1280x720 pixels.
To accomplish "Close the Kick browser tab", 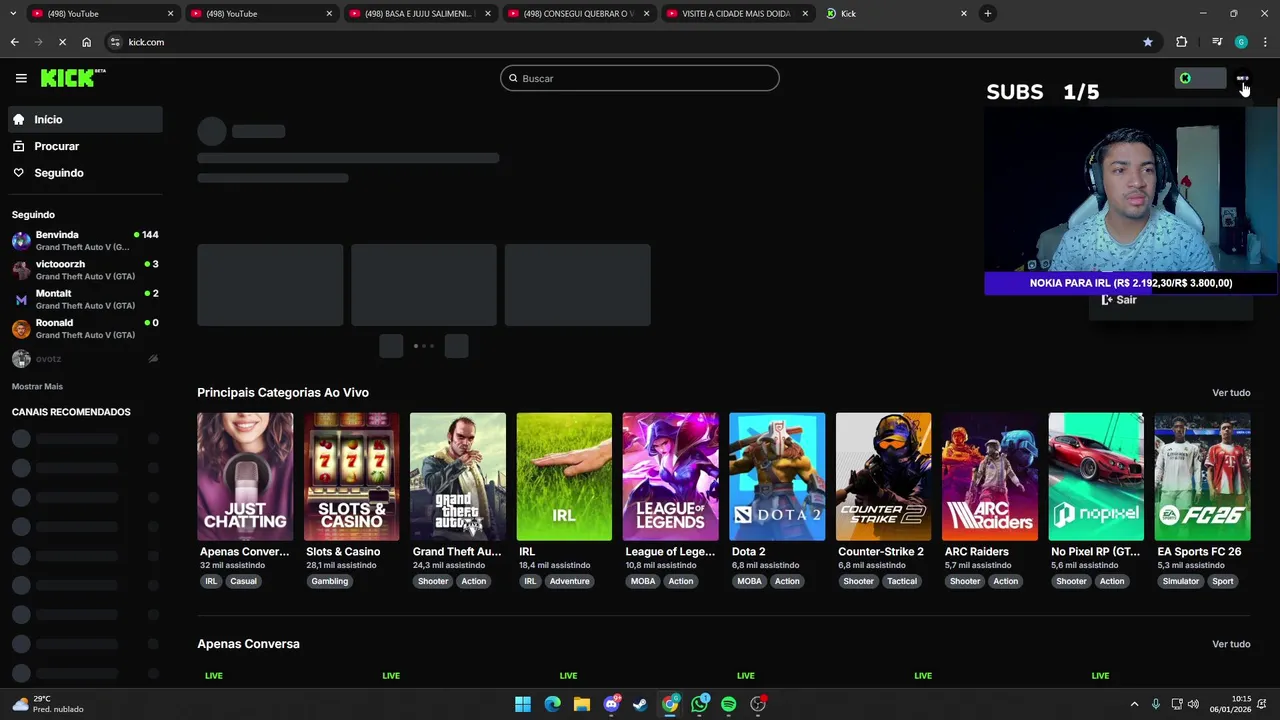I will (x=963, y=14).
